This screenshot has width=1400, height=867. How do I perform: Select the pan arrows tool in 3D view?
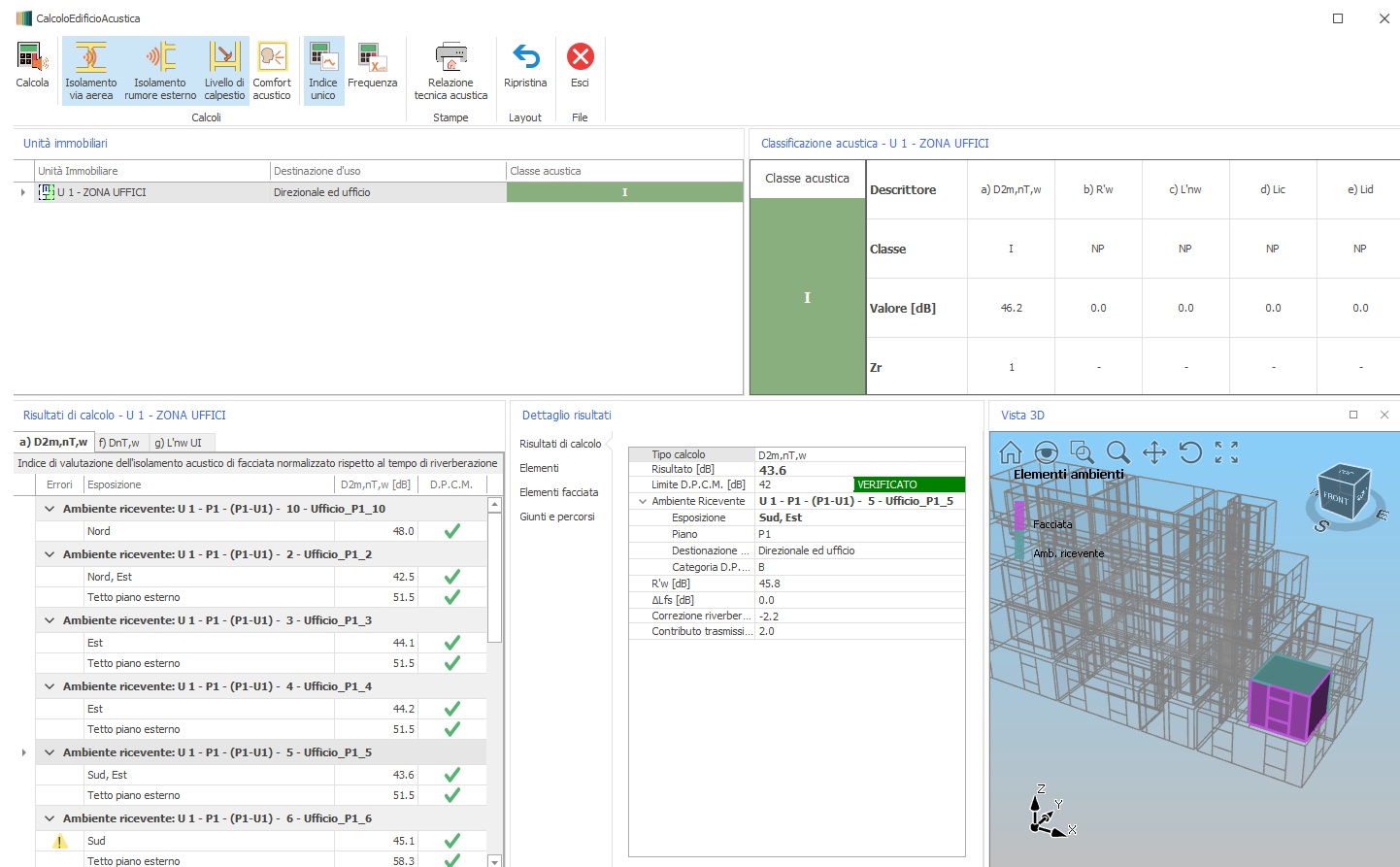(1154, 452)
